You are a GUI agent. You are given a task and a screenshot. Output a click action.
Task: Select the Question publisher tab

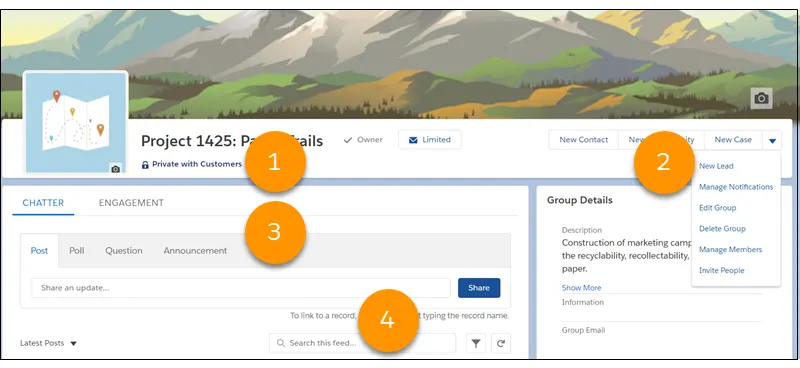pyautogui.click(x=124, y=251)
